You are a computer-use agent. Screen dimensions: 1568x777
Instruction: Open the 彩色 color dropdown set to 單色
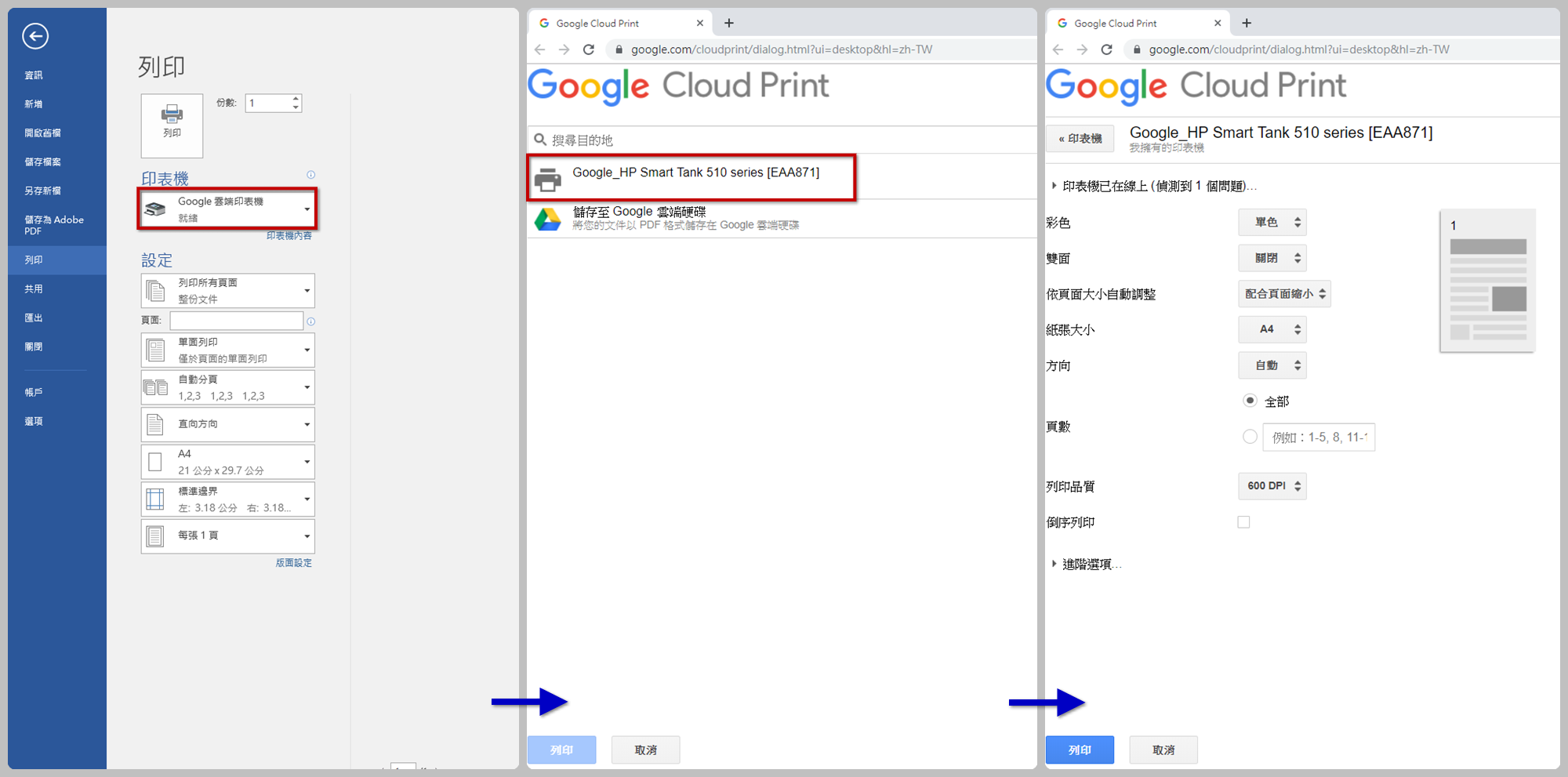pos(1272,223)
